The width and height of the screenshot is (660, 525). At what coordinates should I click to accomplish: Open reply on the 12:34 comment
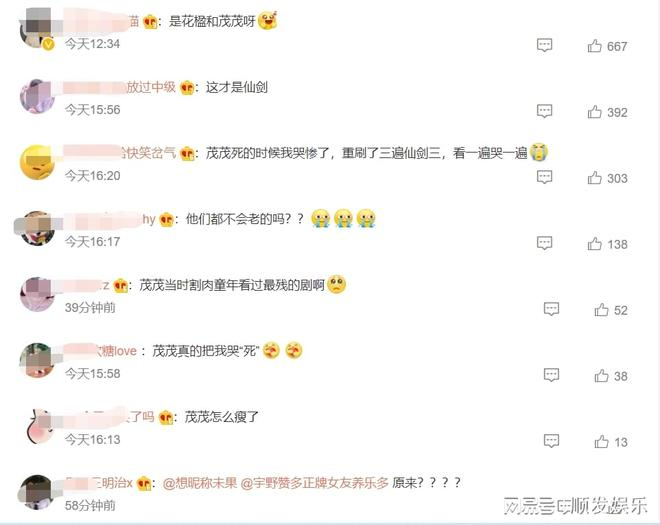[544, 45]
